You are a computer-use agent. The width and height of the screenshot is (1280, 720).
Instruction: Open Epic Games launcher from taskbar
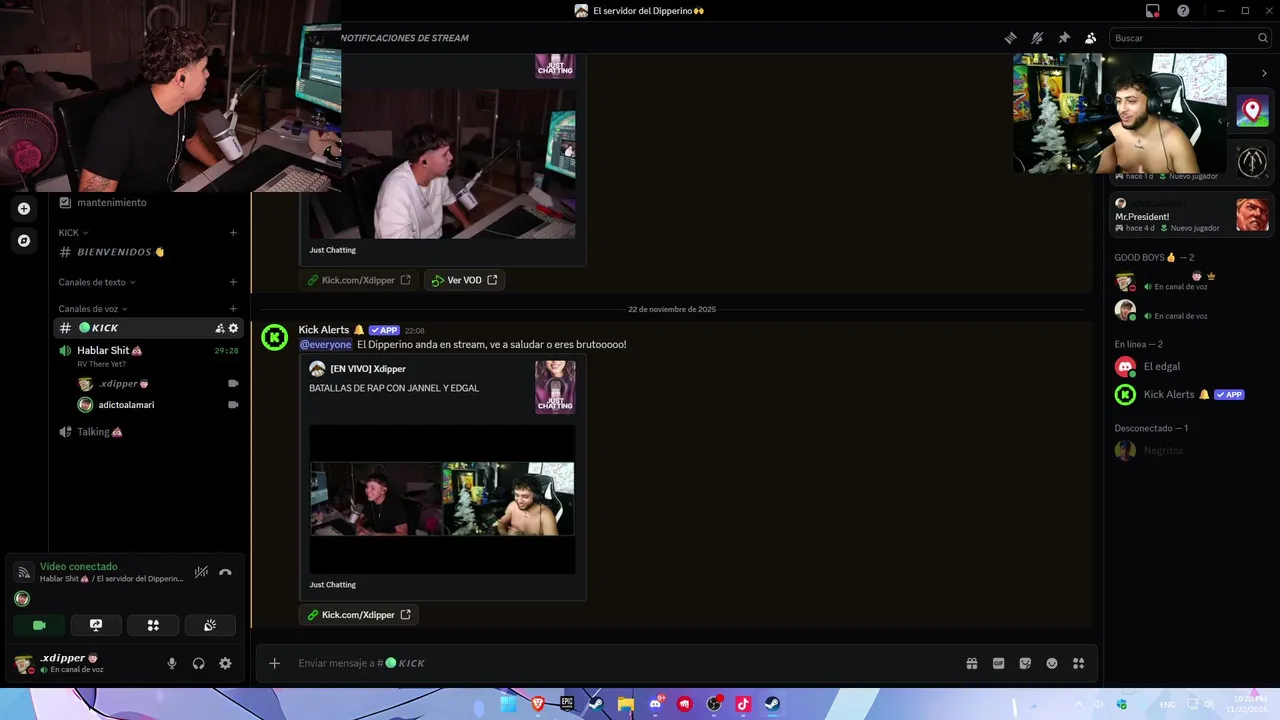pos(567,704)
